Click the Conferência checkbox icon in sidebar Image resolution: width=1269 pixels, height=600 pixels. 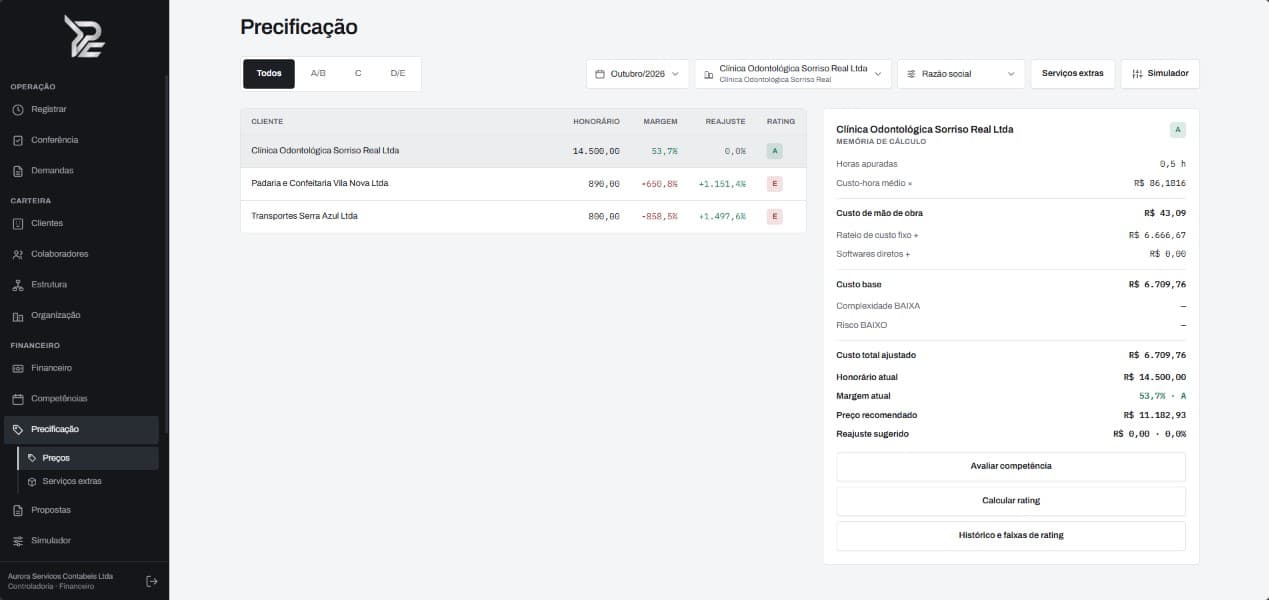coord(18,140)
